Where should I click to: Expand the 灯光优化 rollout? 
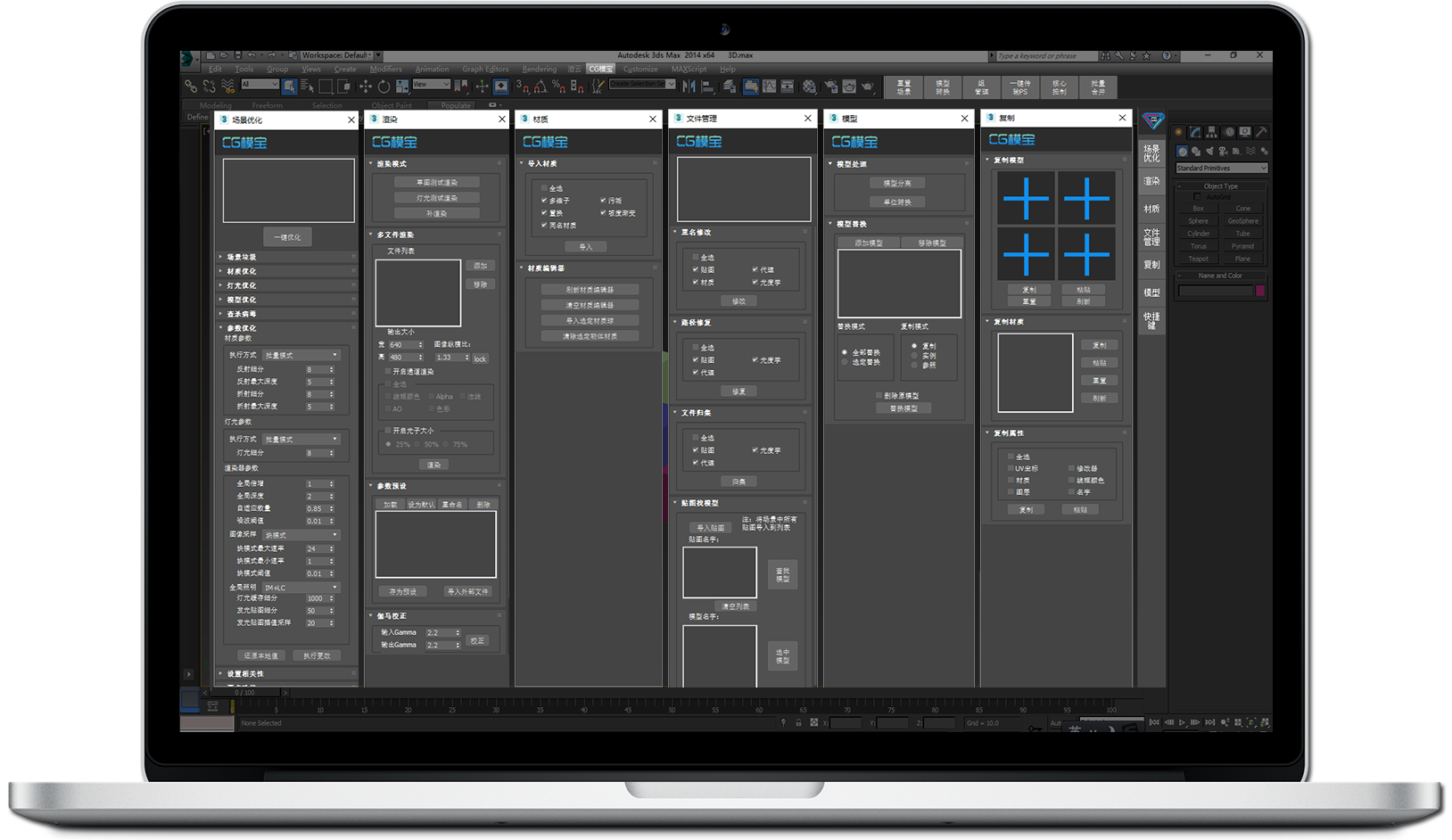tap(287, 285)
